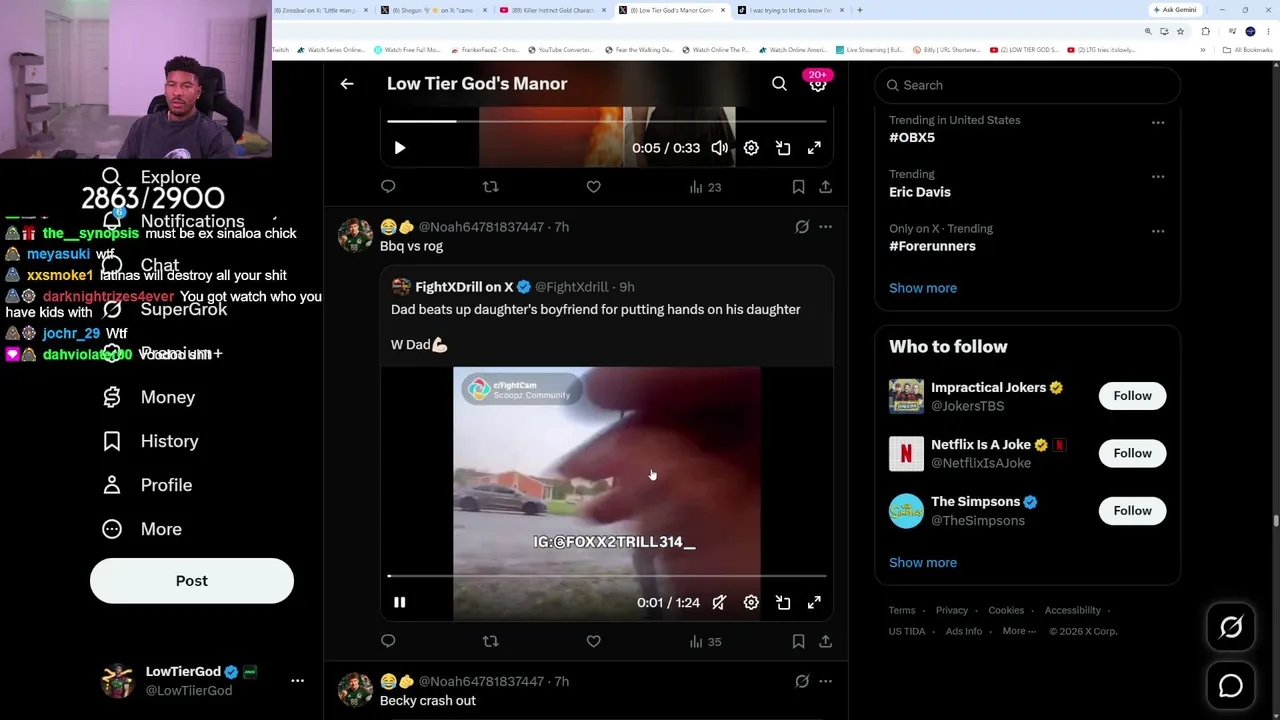The height and width of the screenshot is (720, 1280).
Task: Like the post with 23 views
Action: [593, 187]
